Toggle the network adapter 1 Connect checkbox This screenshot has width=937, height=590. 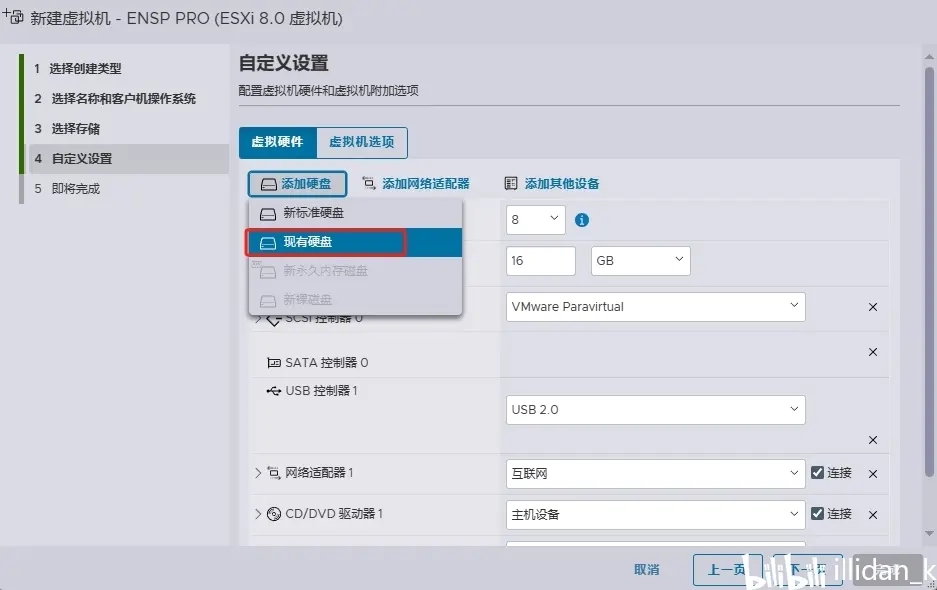817,472
